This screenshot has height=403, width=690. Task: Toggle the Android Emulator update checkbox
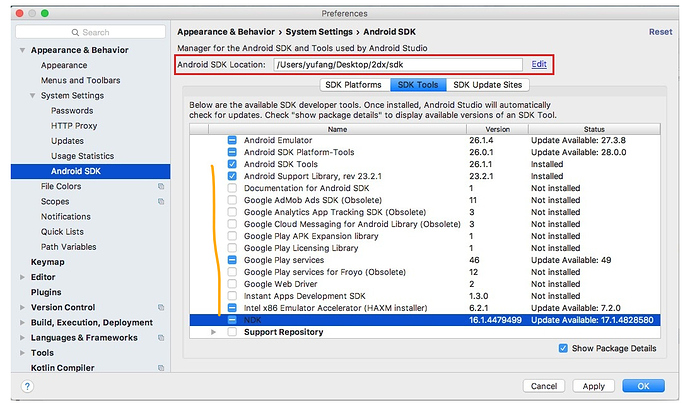coord(232,140)
